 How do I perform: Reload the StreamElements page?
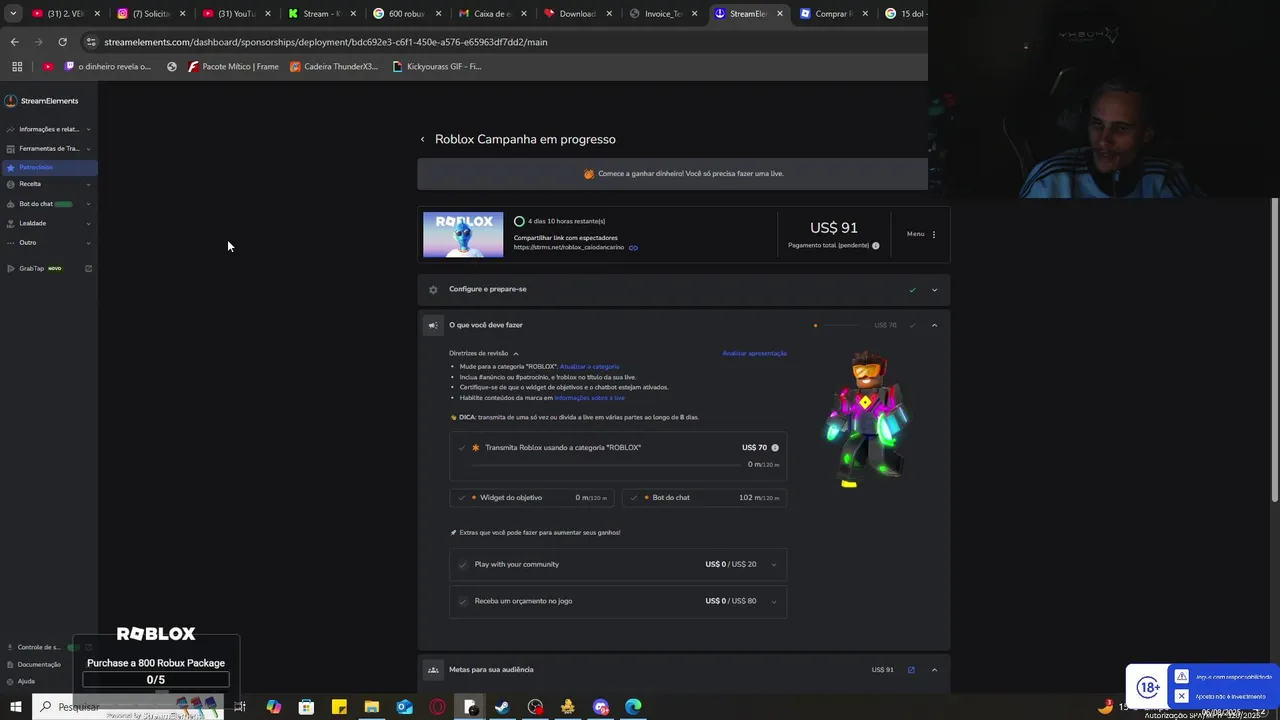pos(62,42)
